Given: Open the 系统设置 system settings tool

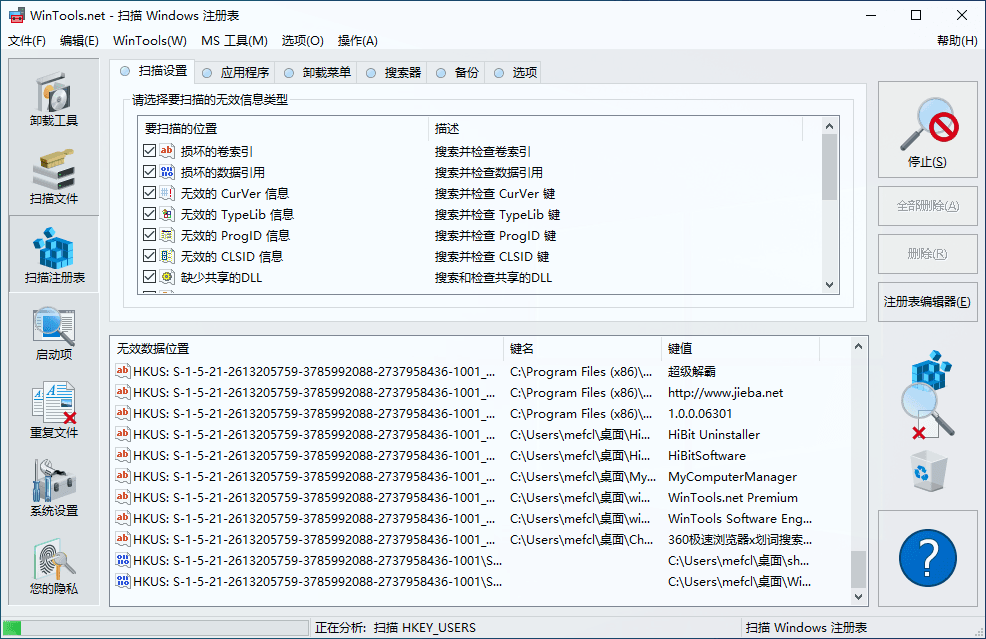Looking at the screenshot, I should tap(54, 488).
